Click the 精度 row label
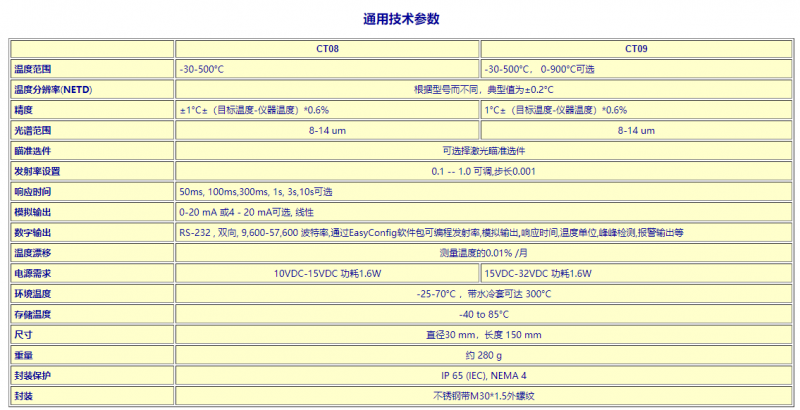The width and height of the screenshot is (800, 410). tap(24, 110)
